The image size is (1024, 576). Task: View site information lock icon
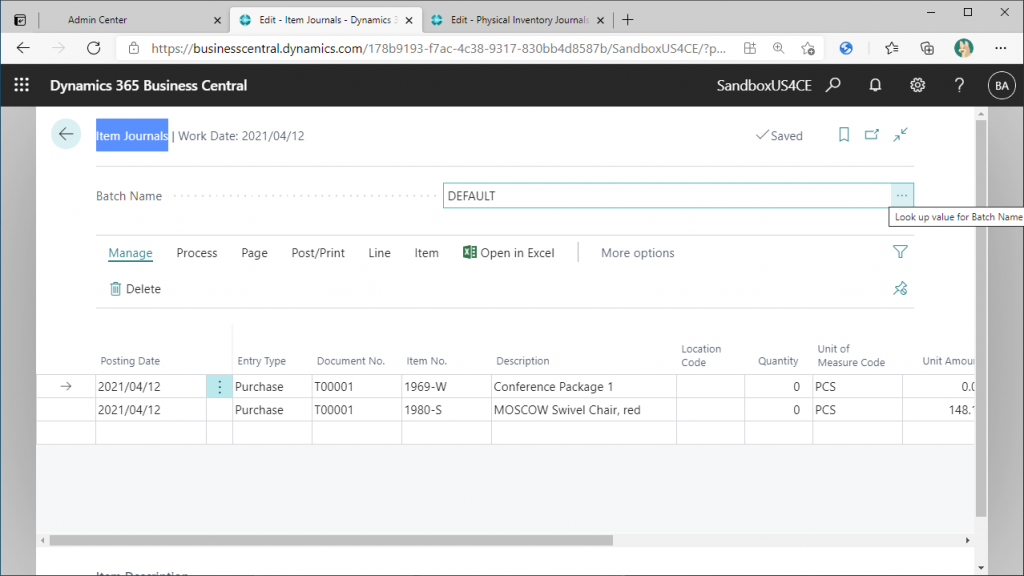coord(134,48)
